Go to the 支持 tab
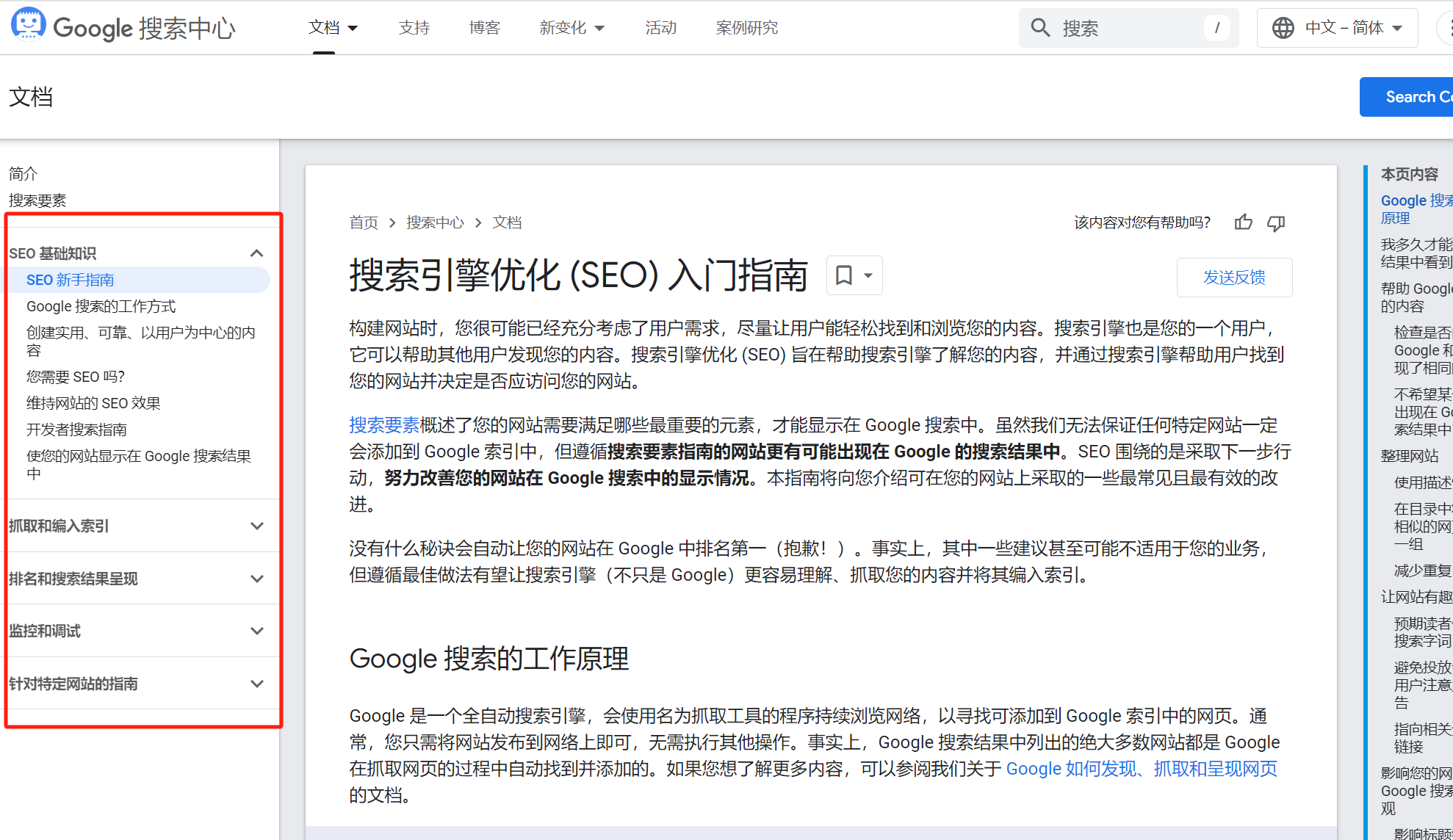 pos(414,28)
